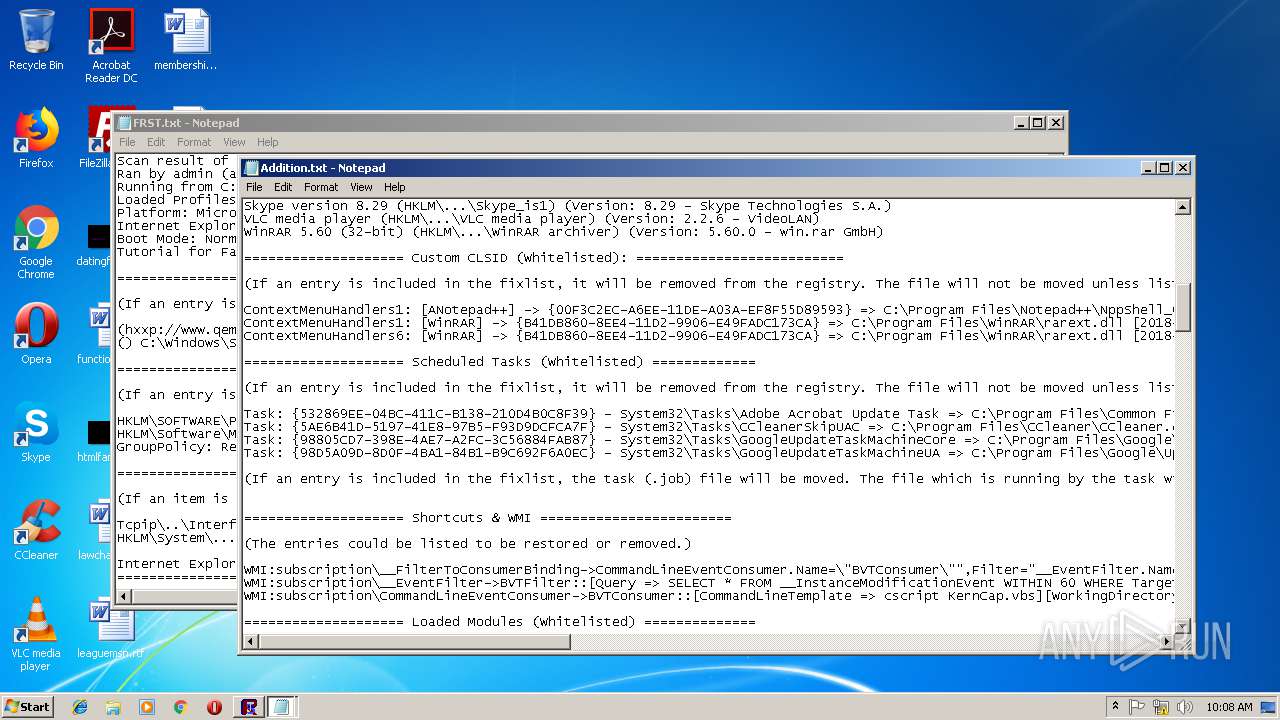Launch CCleaner desktop shortcut
Viewport: 1280px width, 720px height.
[36, 529]
